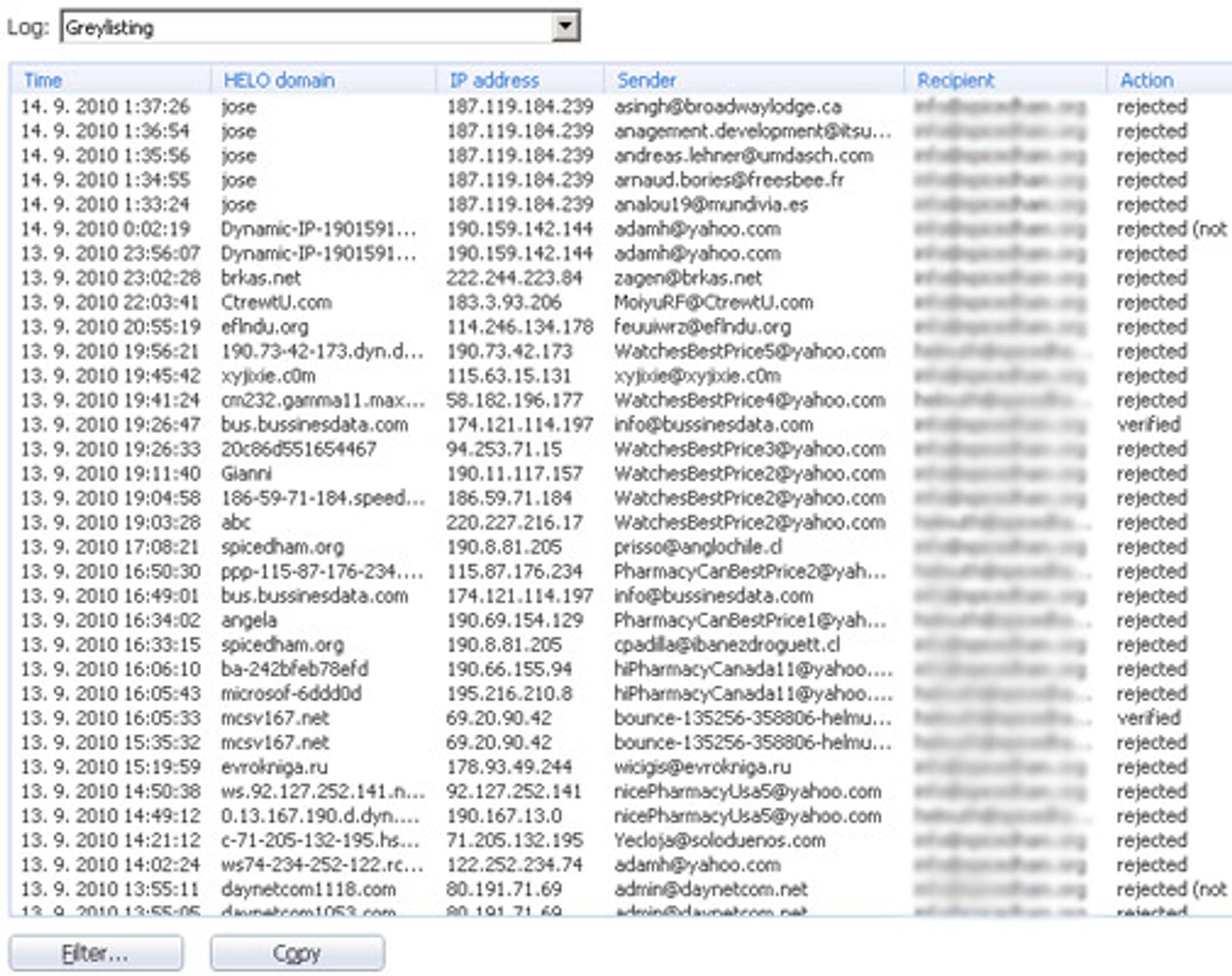Select HELO domain angela
This screenshot has width=1232, height=976.
tap(249, 620)
